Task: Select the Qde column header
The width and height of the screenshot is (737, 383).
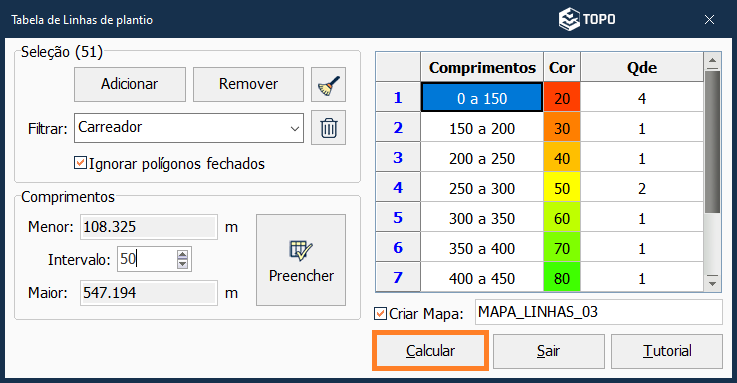Action: [x=642, y=67]
